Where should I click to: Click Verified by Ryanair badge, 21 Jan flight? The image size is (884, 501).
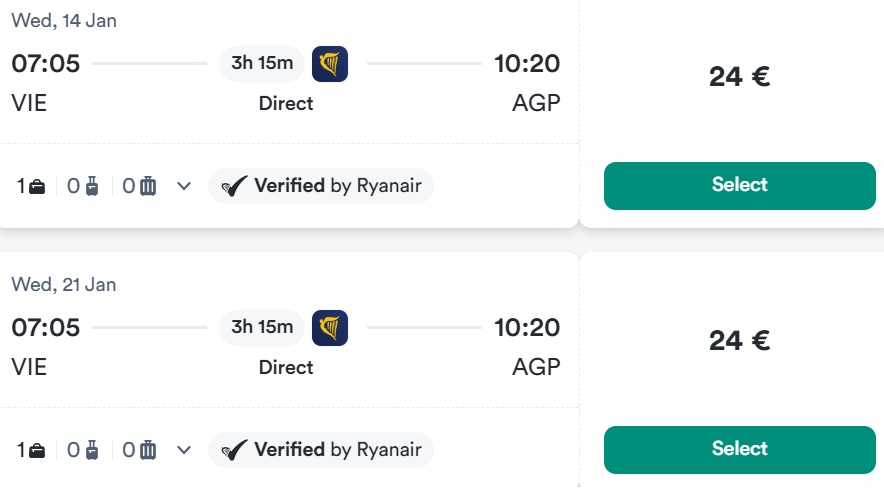(321, 450)
